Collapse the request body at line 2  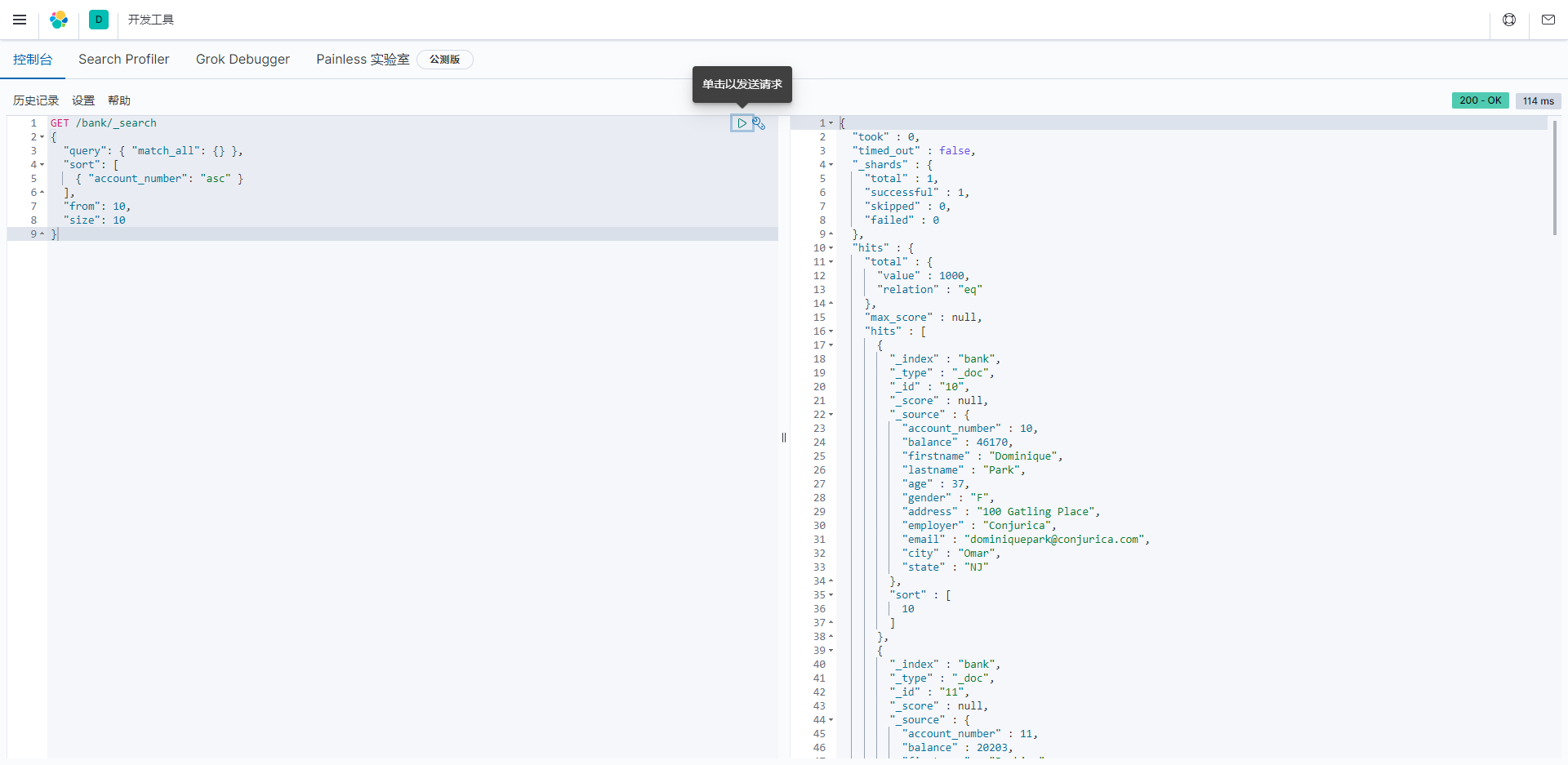tap(42, 137)
